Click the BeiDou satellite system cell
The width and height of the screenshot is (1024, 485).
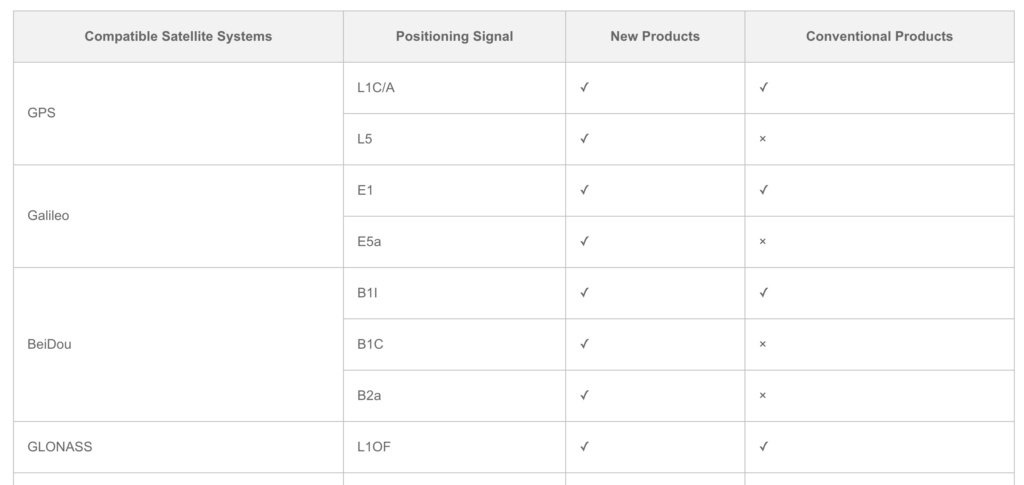[x=178, y=345]
